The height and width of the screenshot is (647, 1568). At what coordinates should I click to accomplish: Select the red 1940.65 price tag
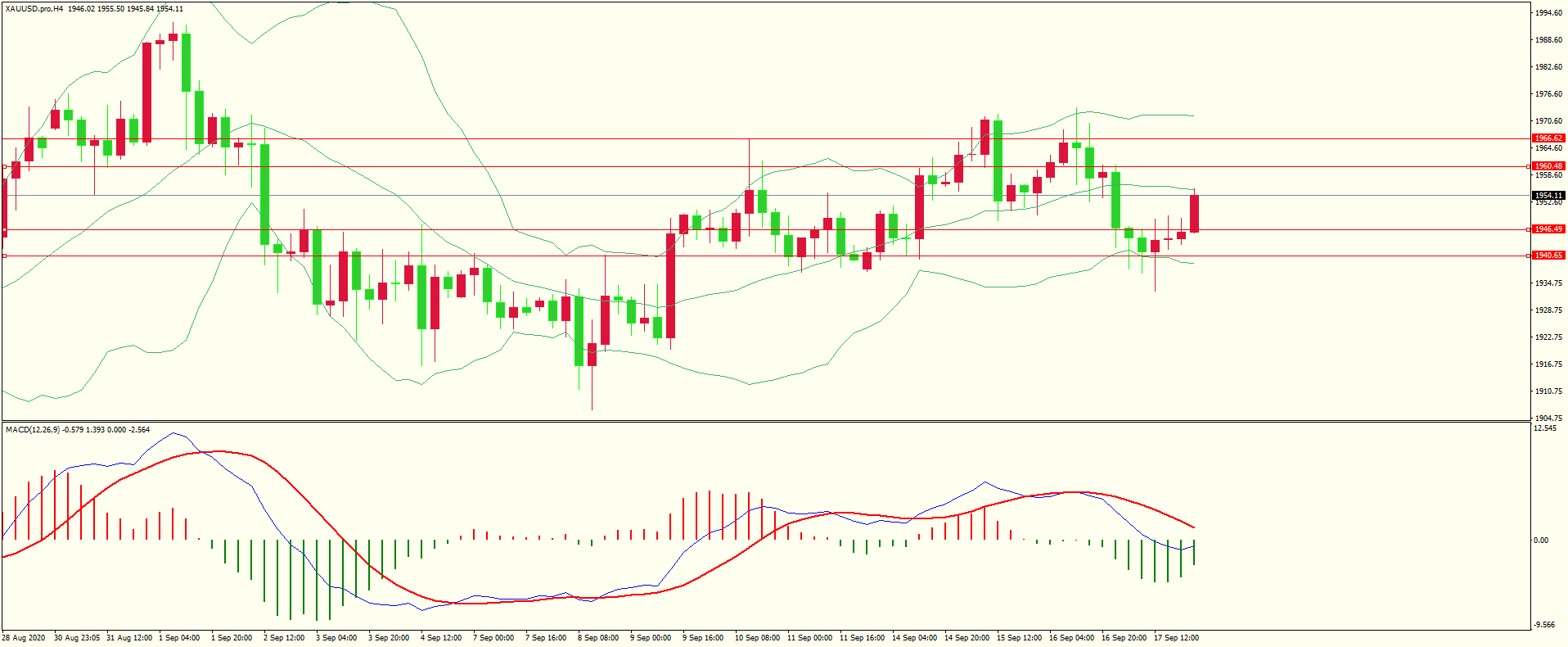coord(1548,256)
